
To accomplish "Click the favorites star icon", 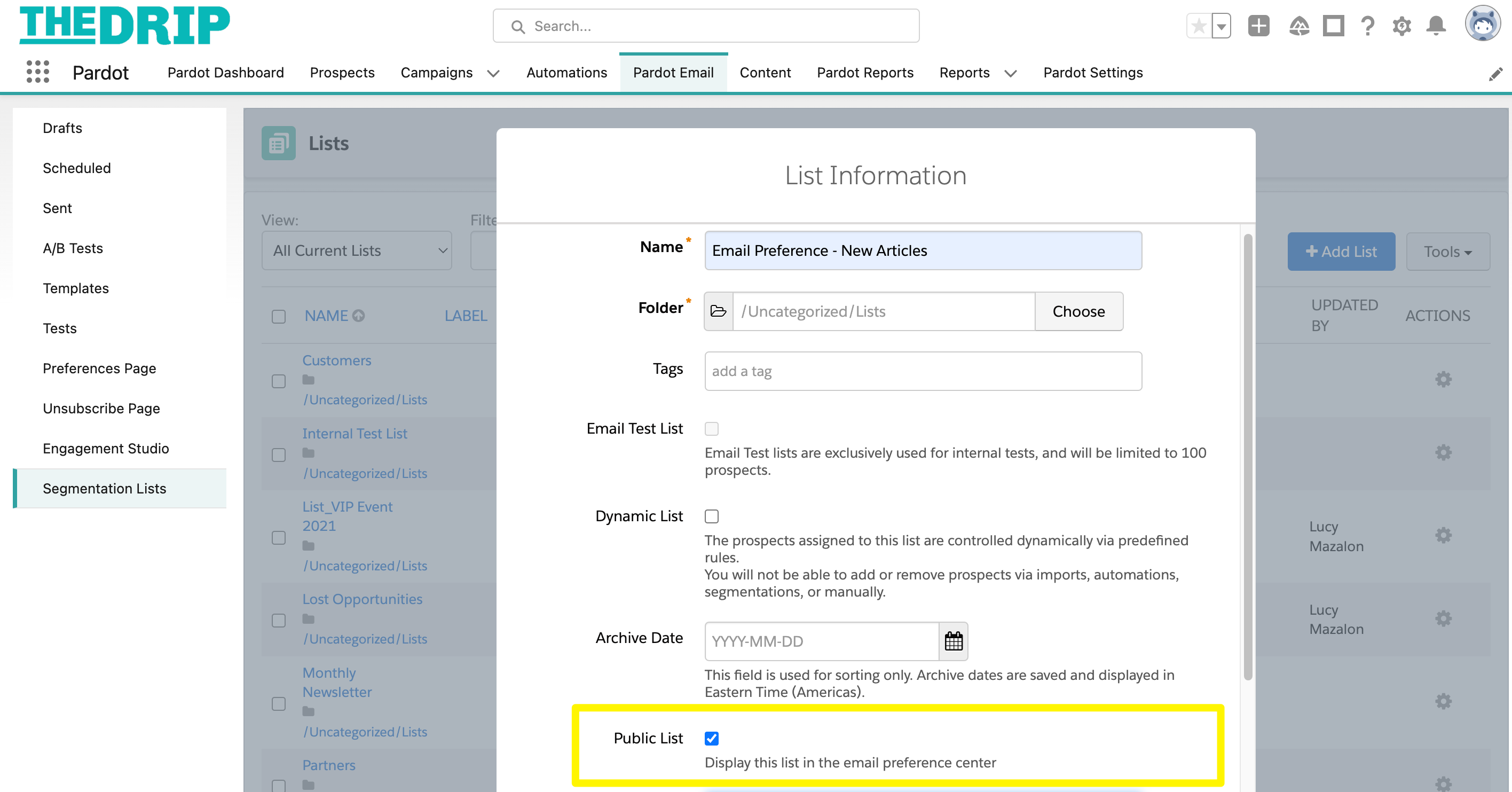I will tap(1199, 26).
